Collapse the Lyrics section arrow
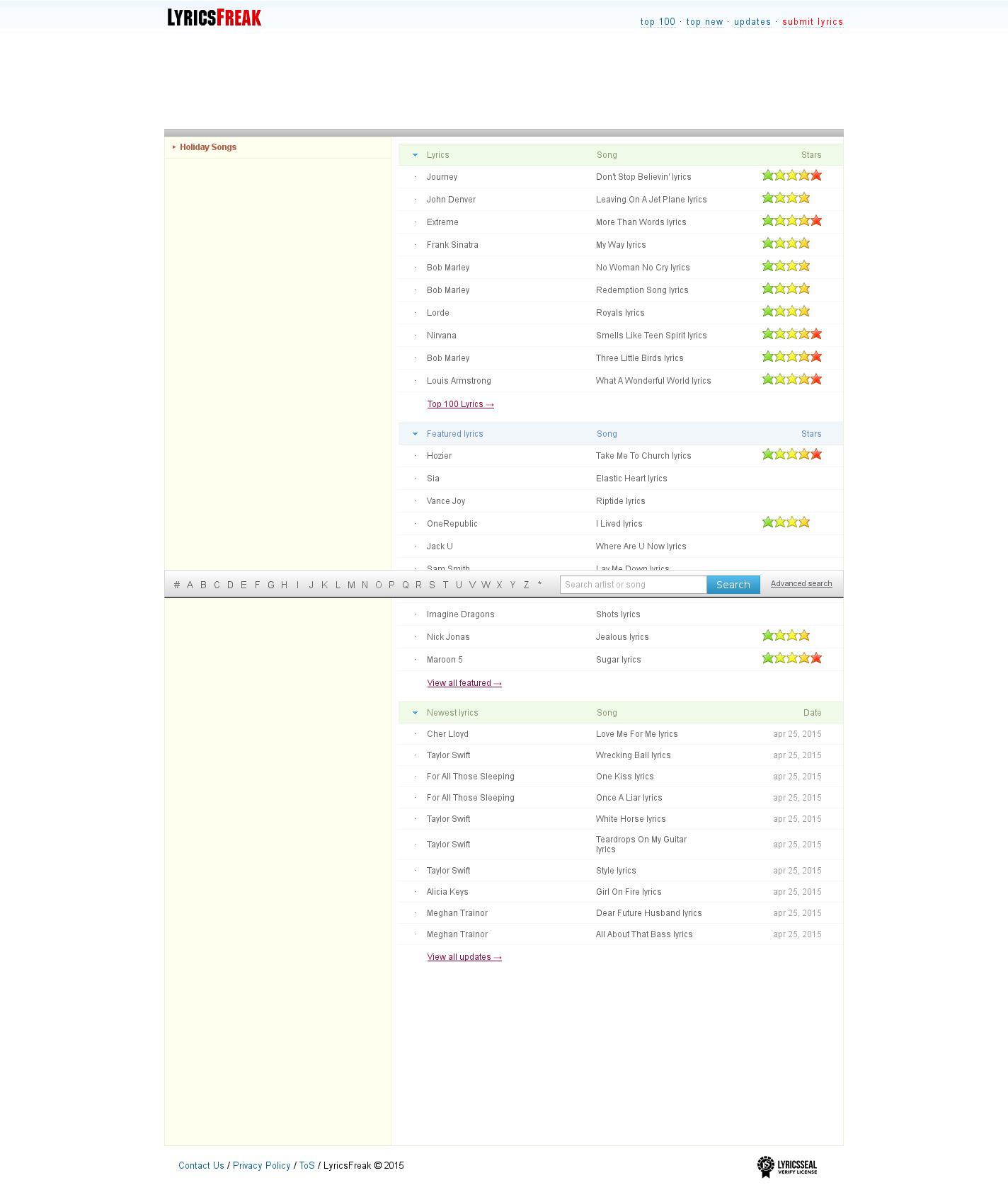This screenshot has height=1185, width=1008. pos(416,155)
